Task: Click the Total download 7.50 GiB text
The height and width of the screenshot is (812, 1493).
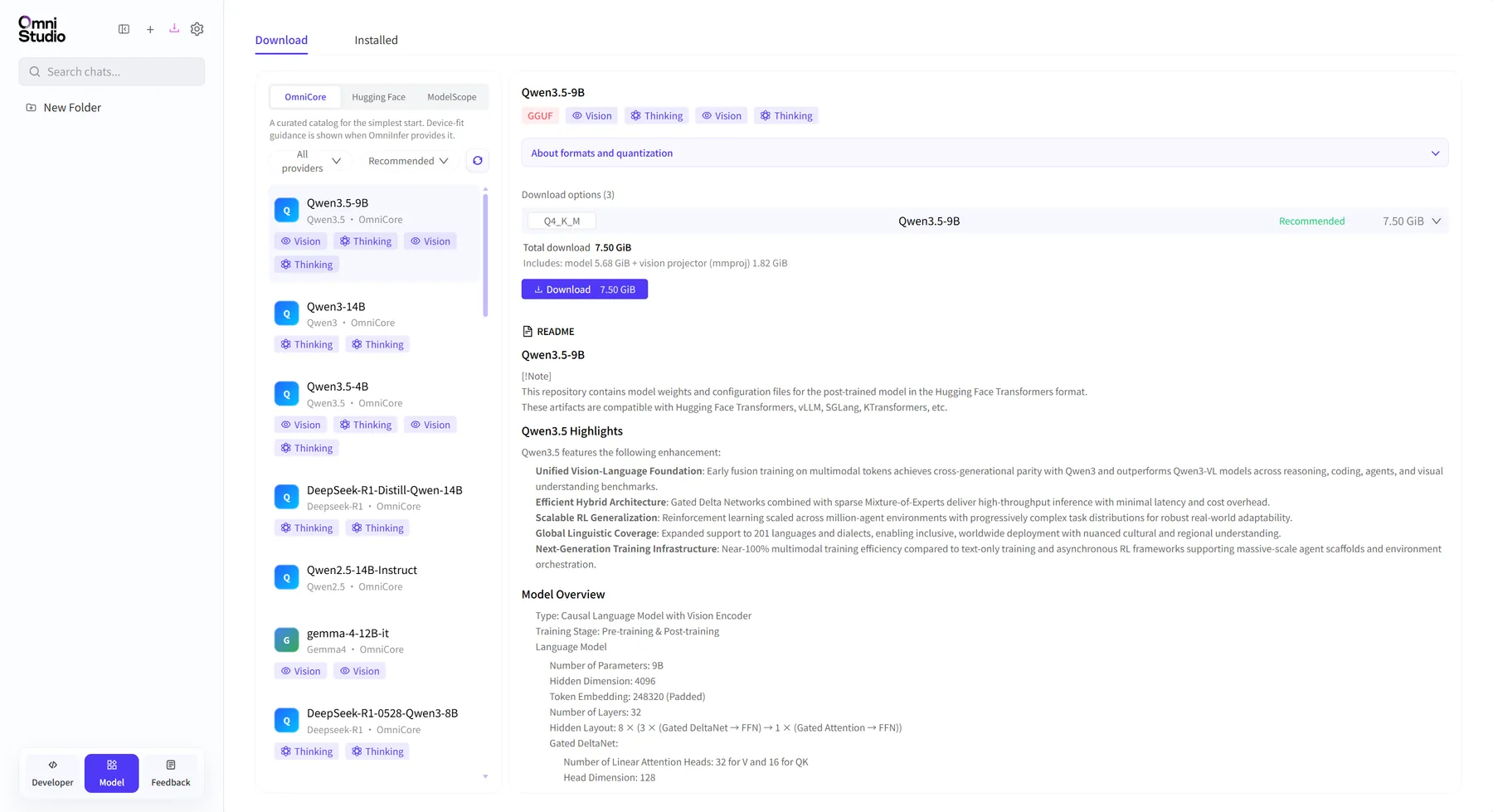Action: coord(577,248)
